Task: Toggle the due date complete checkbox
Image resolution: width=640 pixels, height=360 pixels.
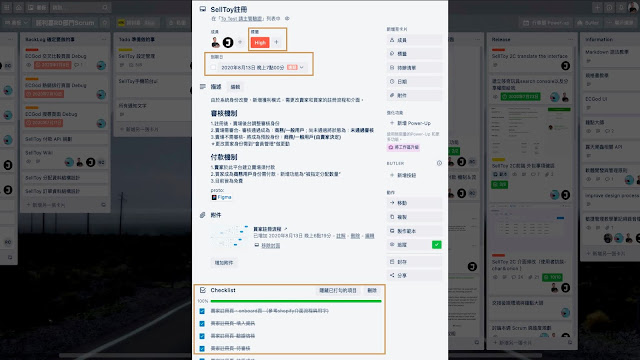Action: (213, 67)
